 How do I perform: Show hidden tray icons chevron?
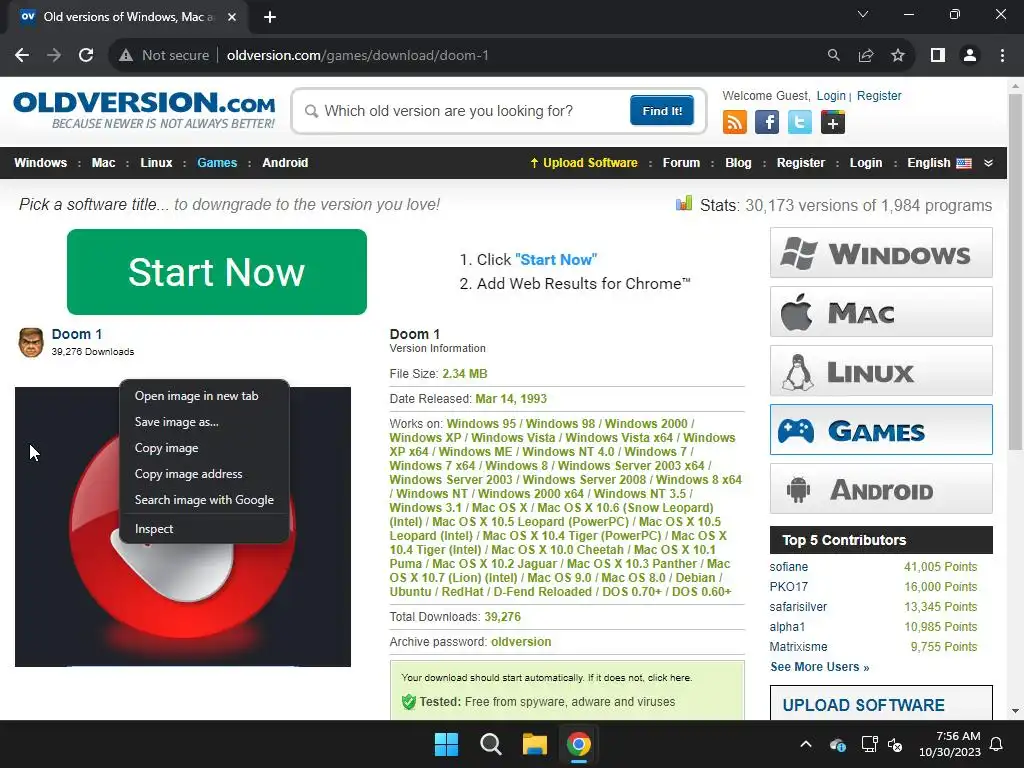[806, 744]
